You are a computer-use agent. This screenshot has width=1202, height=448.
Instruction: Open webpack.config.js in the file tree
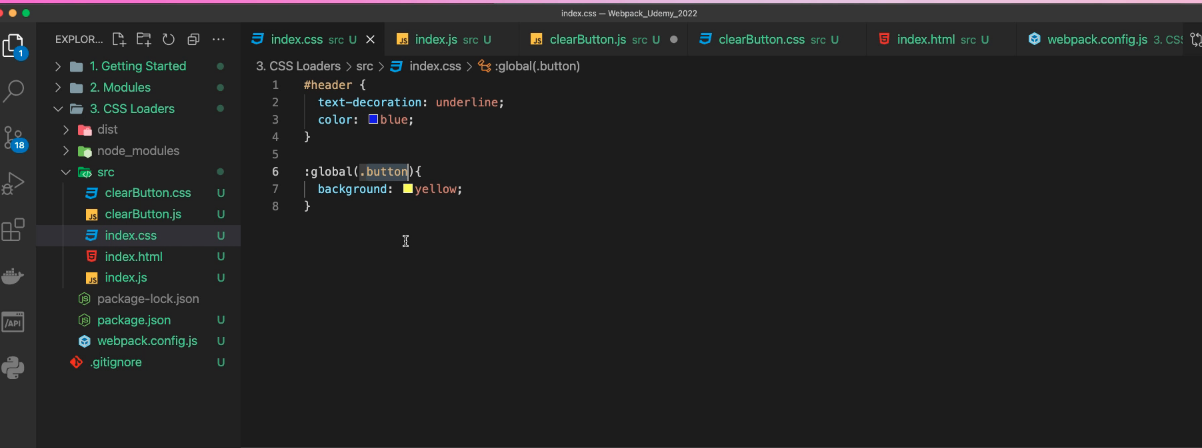pyautogui.click(x=138, y=341)
